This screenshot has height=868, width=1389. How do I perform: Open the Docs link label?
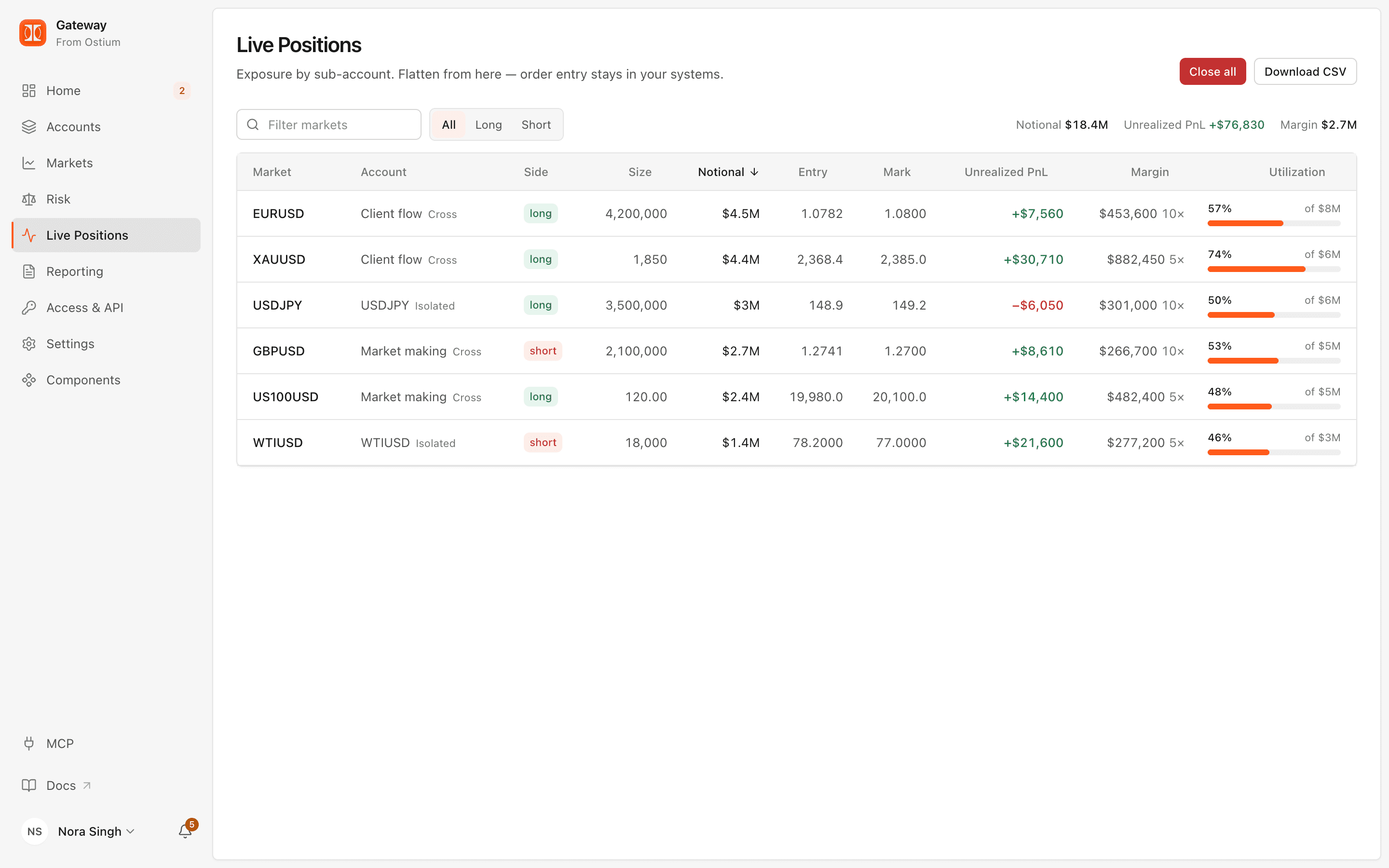[x=61, y=786]
